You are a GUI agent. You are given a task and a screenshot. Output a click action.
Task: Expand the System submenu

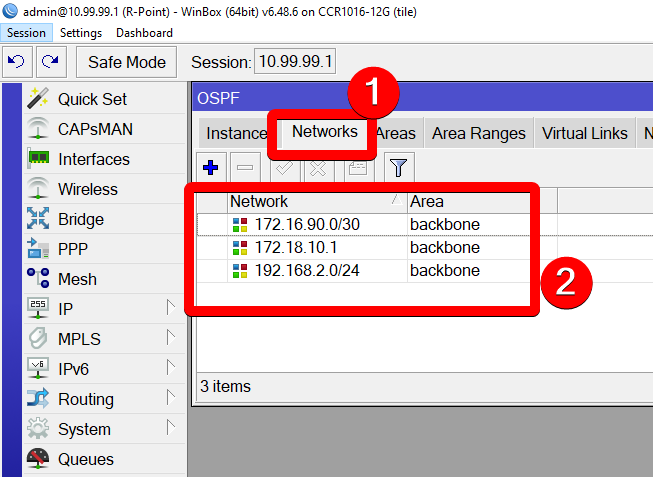tap(100, 429)
